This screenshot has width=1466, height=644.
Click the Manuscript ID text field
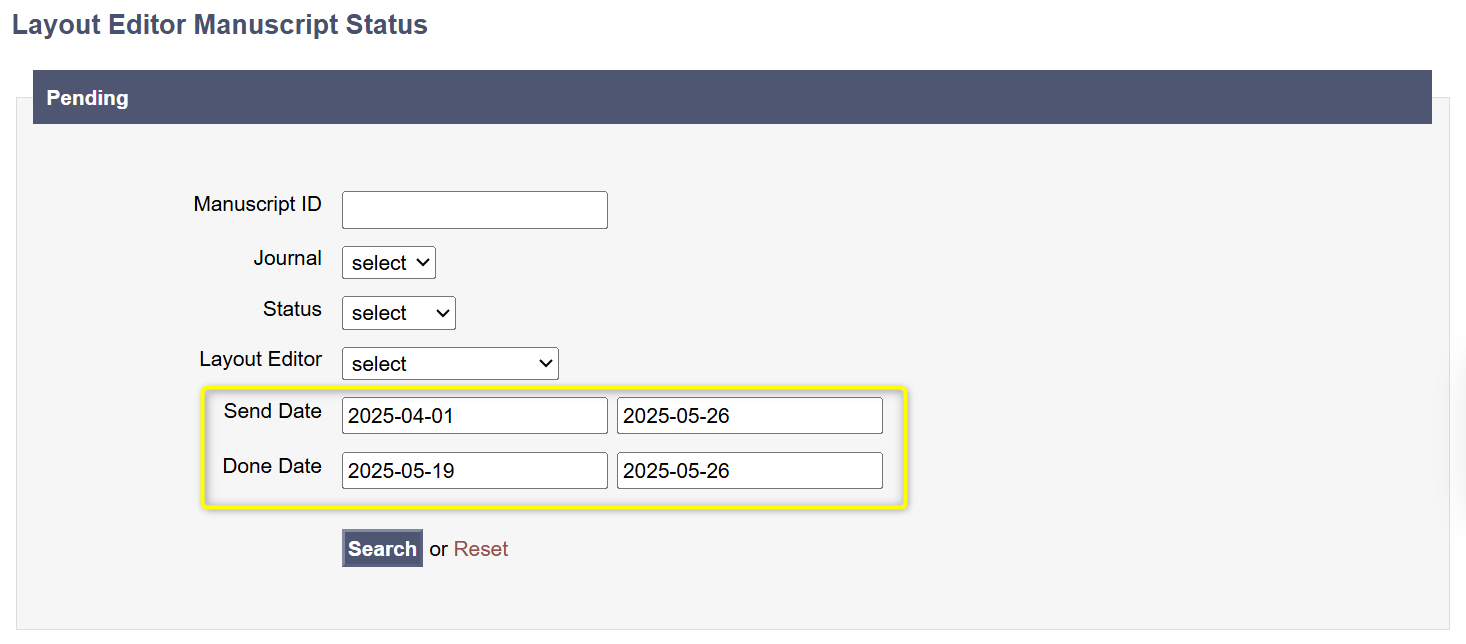(x=474, y=210)
